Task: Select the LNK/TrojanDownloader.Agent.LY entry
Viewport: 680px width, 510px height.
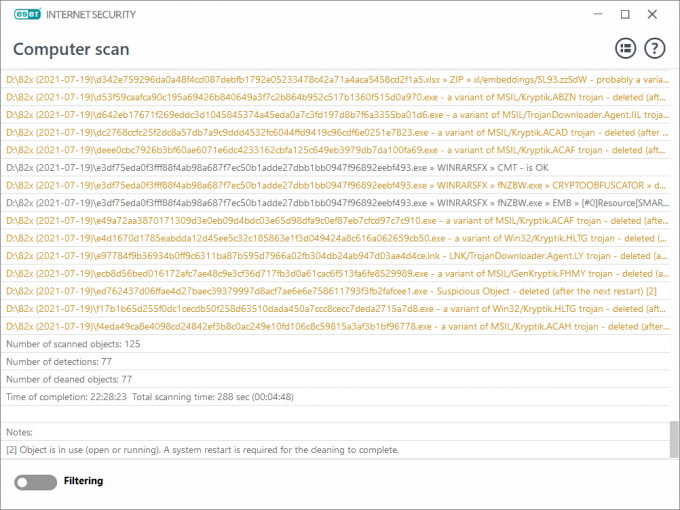Action: pyautogui.click(x=335, y=256)
